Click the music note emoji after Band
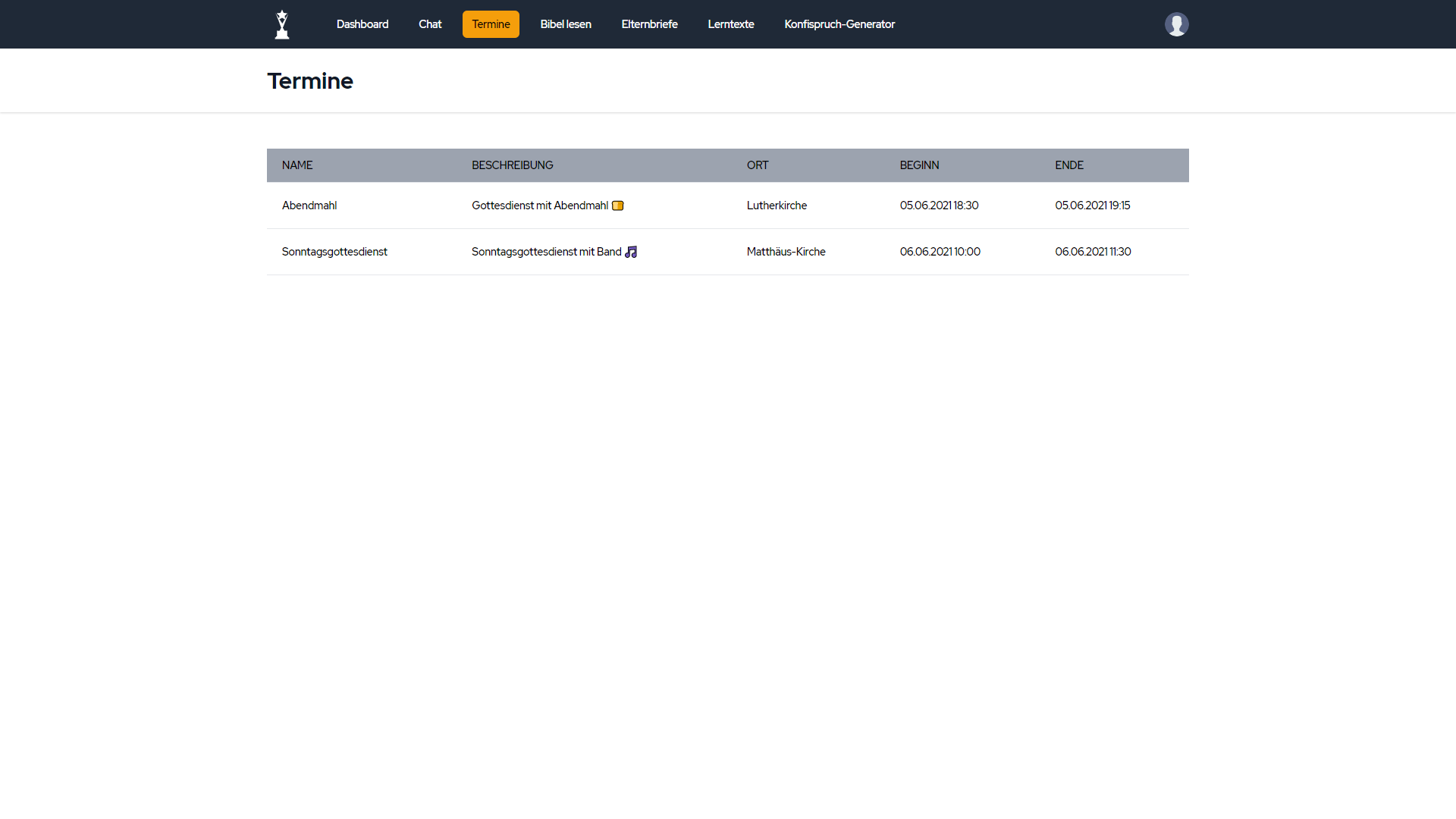Screen dimensions: 1456x819 pos(631,252)
